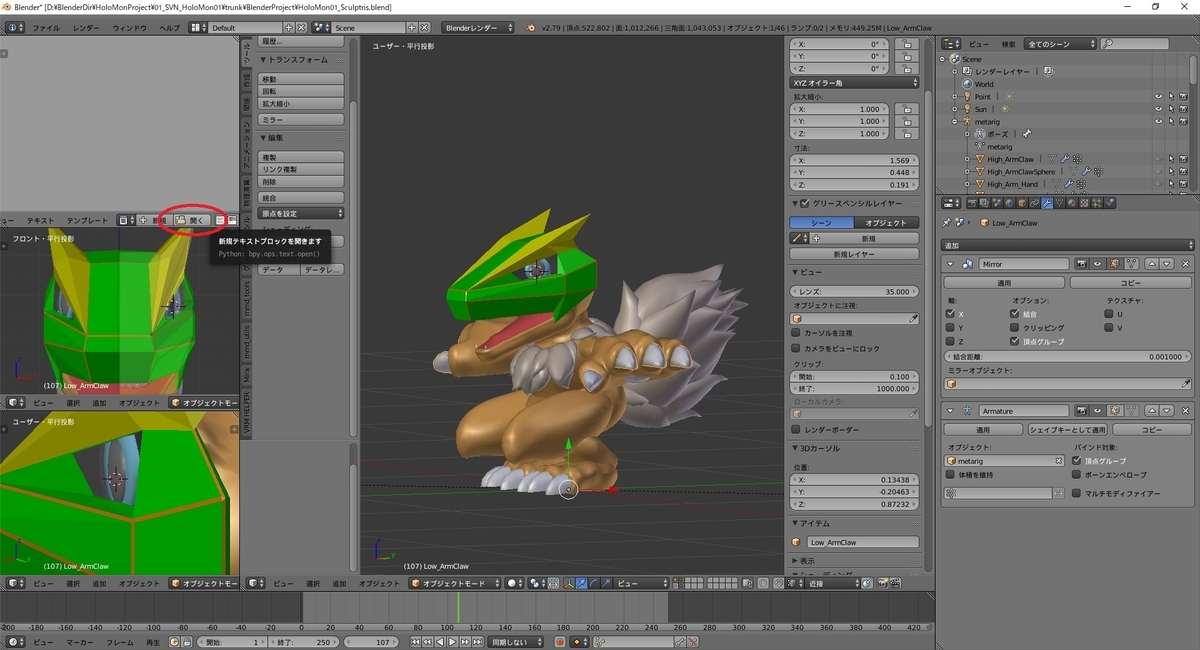Enable the クリッピング checkbox
Image resolution: width=1200 pixels, height=650 pixels.
tap(1014, 327)
